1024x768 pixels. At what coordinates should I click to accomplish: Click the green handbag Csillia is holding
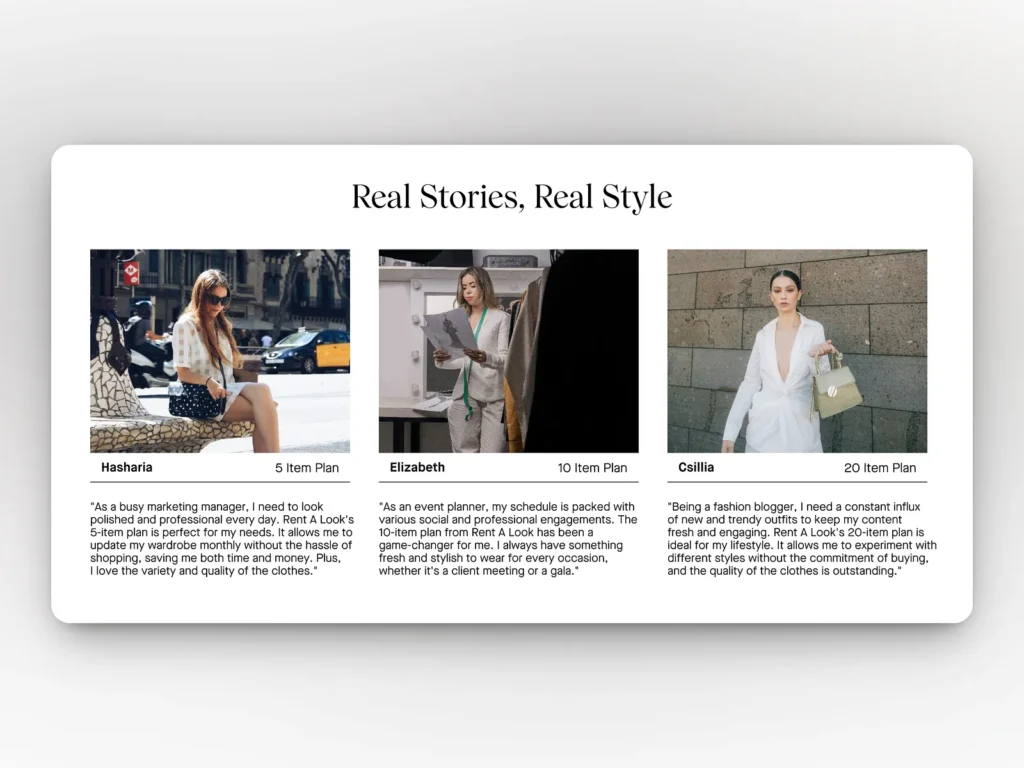click(837, 390)
